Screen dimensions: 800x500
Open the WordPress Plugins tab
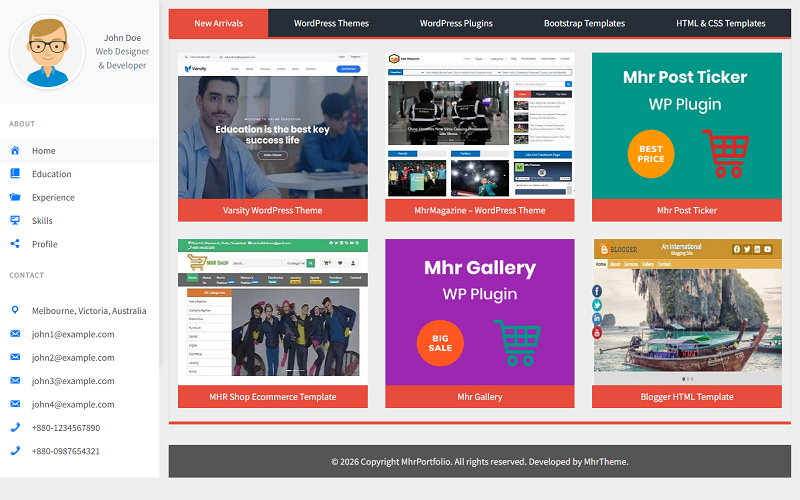coord(456,23)
